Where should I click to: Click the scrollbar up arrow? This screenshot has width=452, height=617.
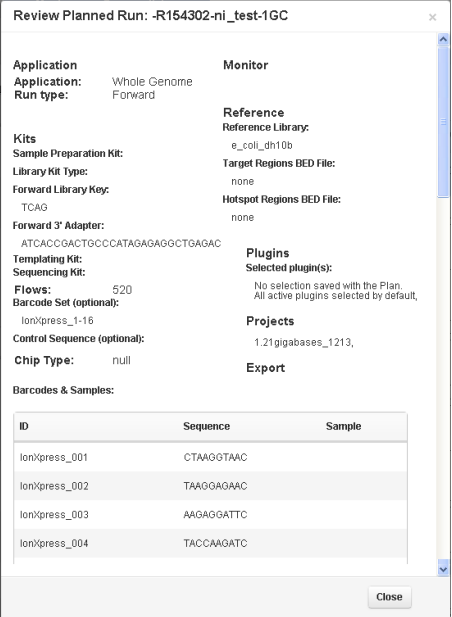pyautogui.click(x=443, y=39)
